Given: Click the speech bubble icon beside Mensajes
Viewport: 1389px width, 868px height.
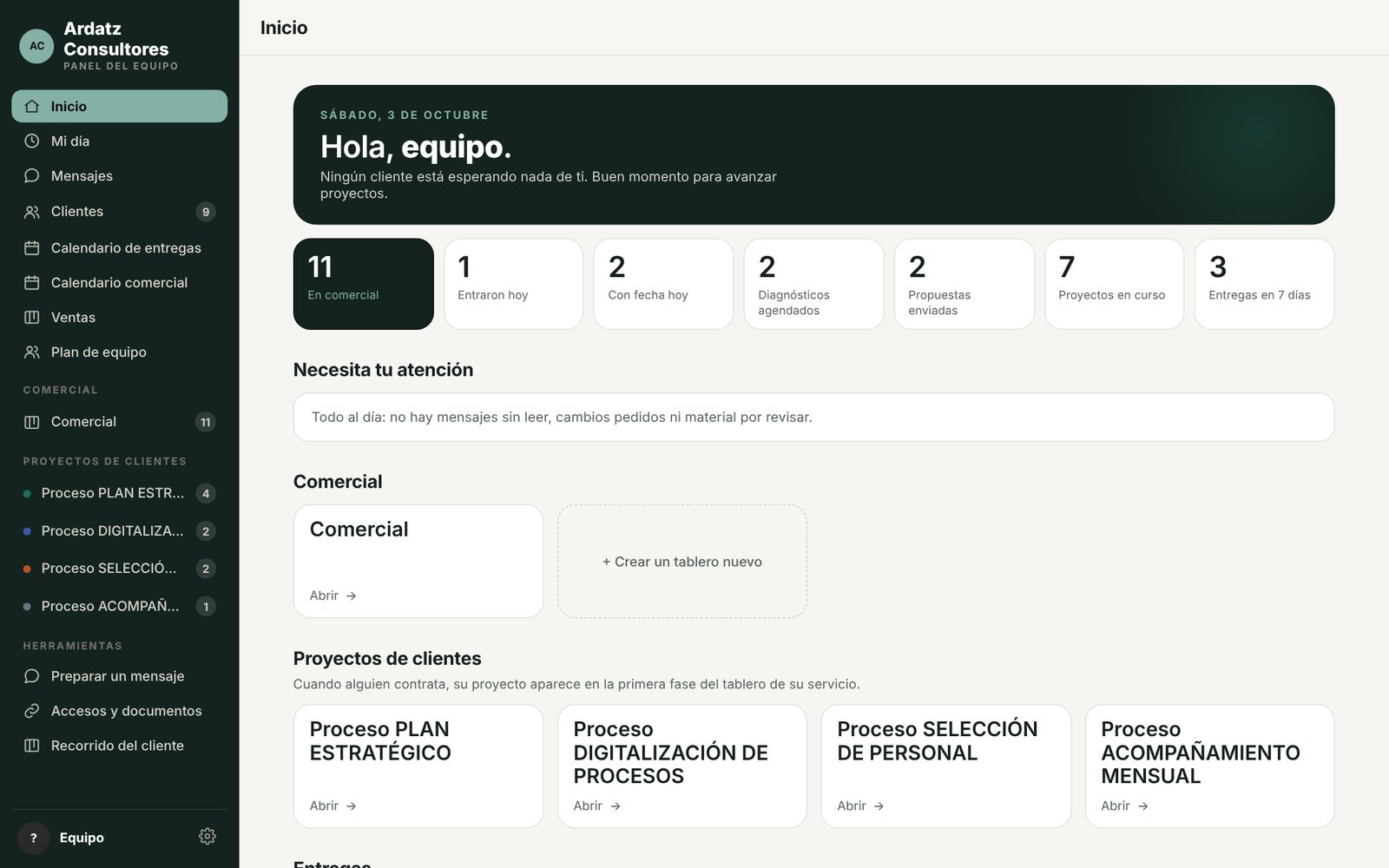Looking at the screenshot, I should click(x=32, y=175).
